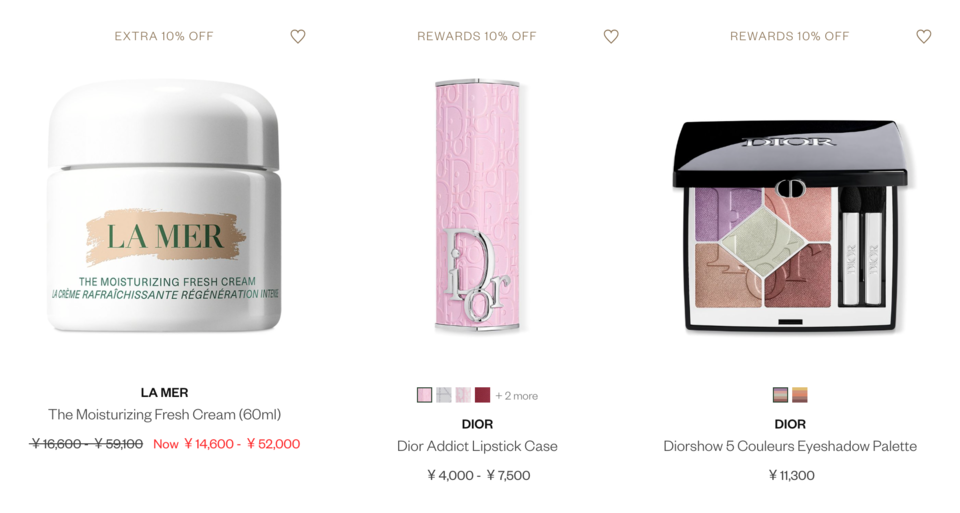Heart the Diorshow 5 Couleurs Eyeshadow Palette
The image size is (960, 513).
(924, 37)
